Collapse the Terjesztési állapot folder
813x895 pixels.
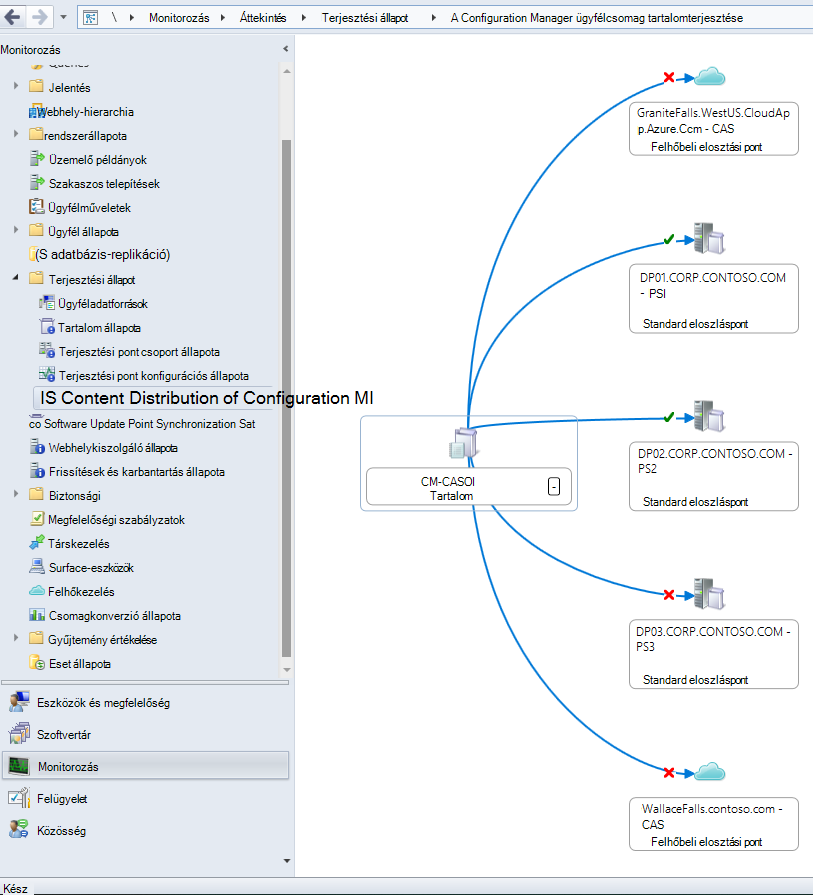16,277
